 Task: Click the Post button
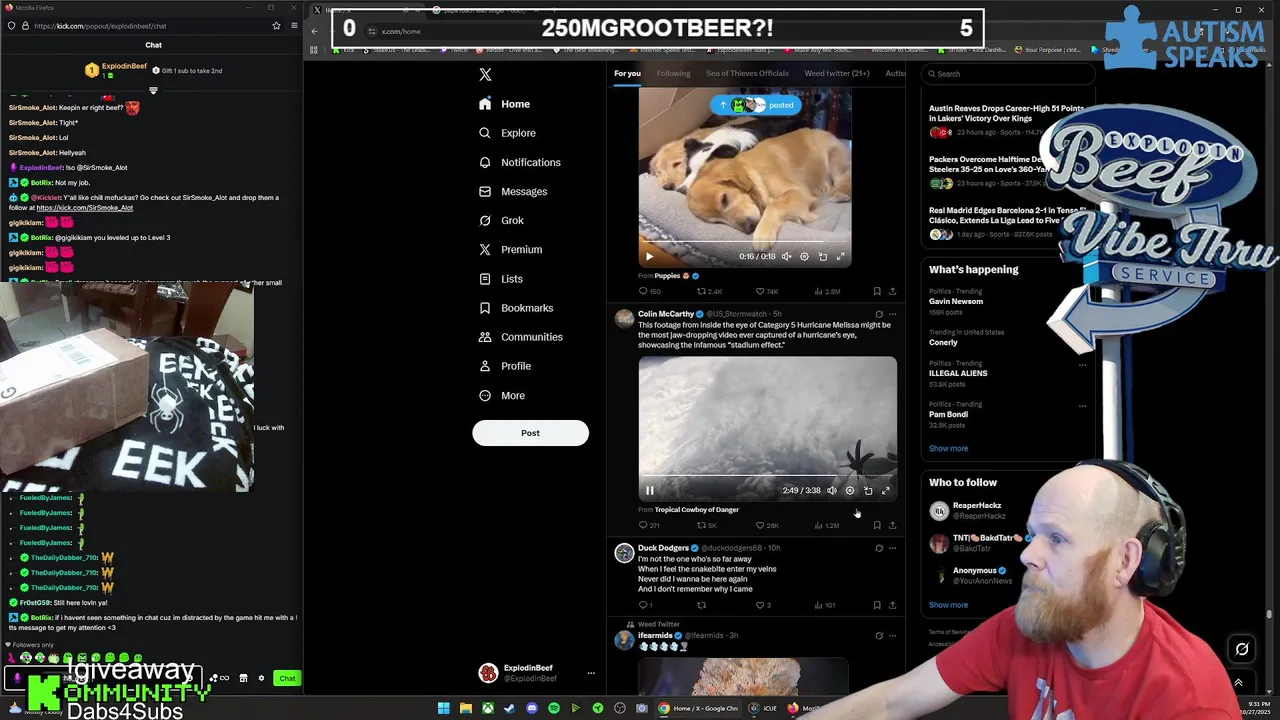pyautogui.click(x=530, y=433)
